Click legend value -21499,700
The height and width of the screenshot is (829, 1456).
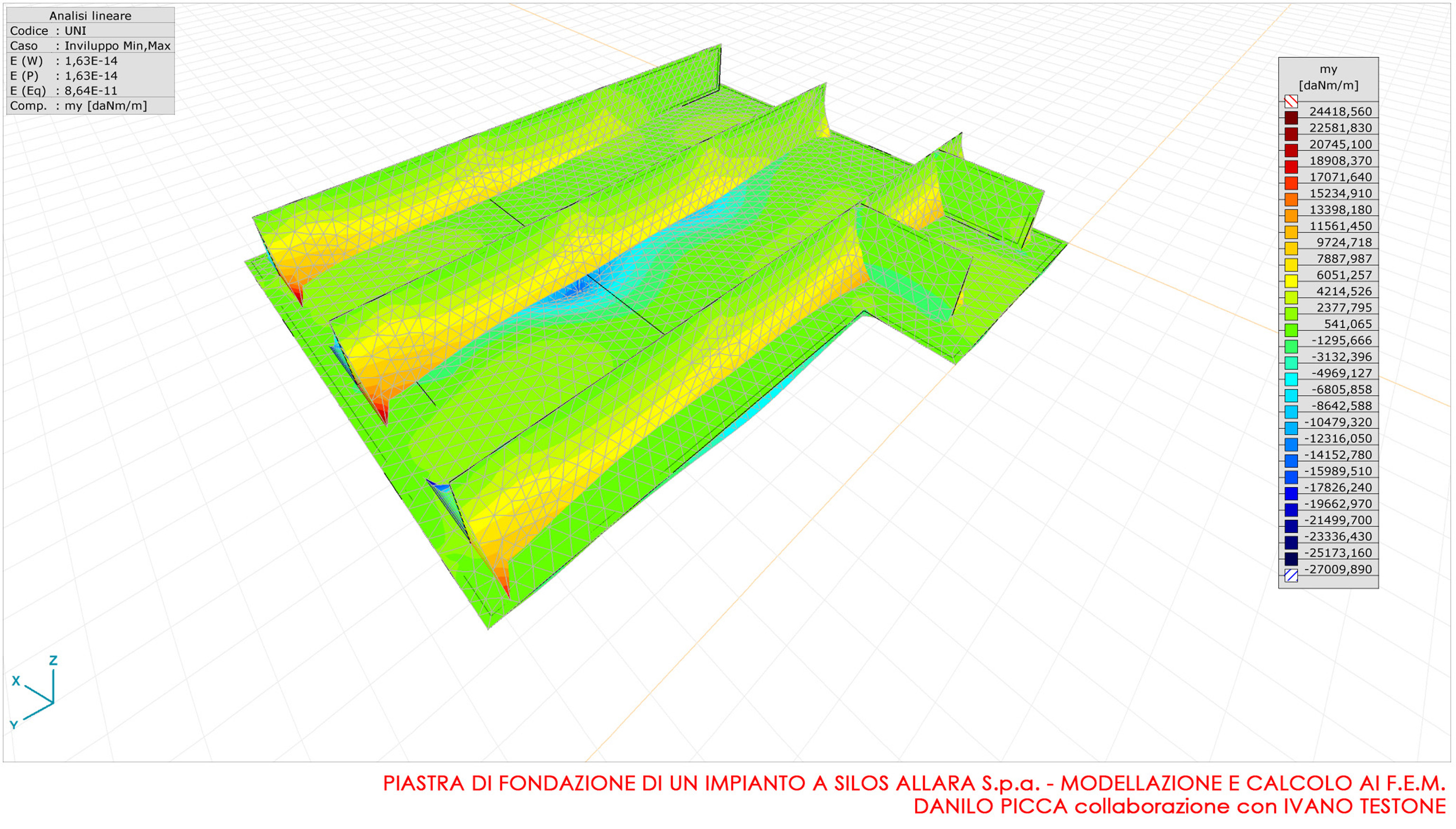[1338, 520]
